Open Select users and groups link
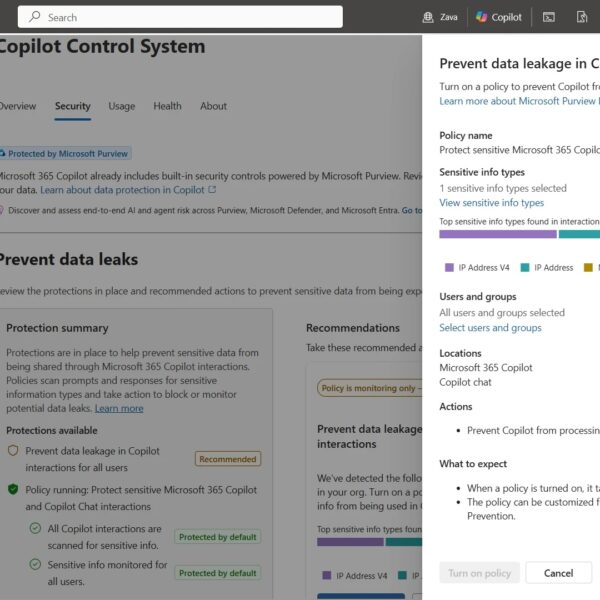The height and width of the screenshot is (600, 600). pos(490,328)
